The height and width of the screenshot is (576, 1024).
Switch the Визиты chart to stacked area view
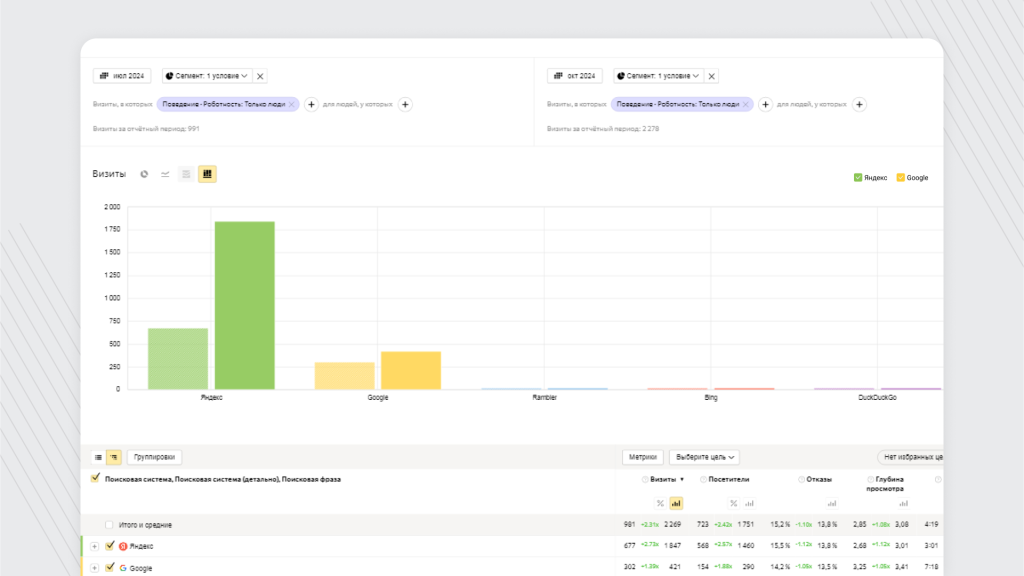click(186, 174)
